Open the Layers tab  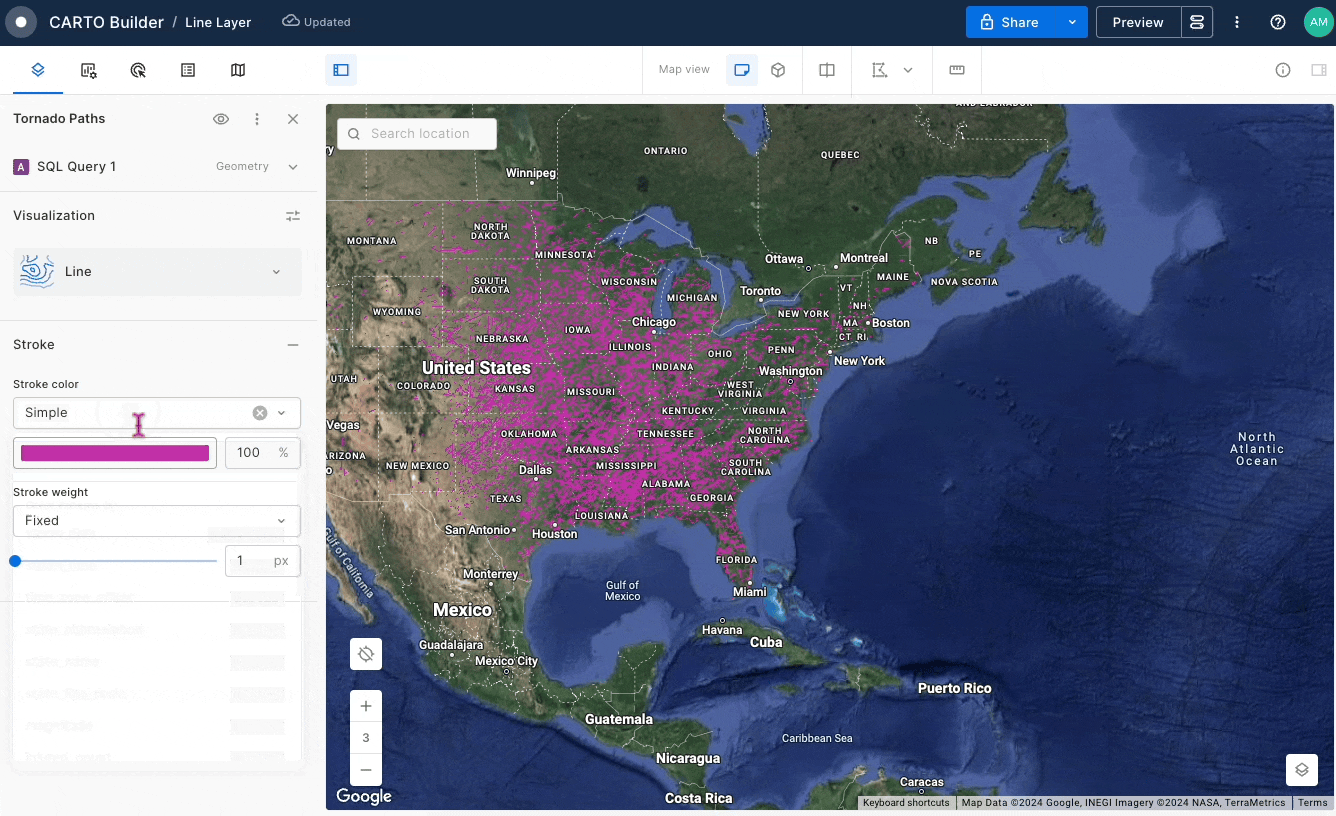tap(38, 70)
